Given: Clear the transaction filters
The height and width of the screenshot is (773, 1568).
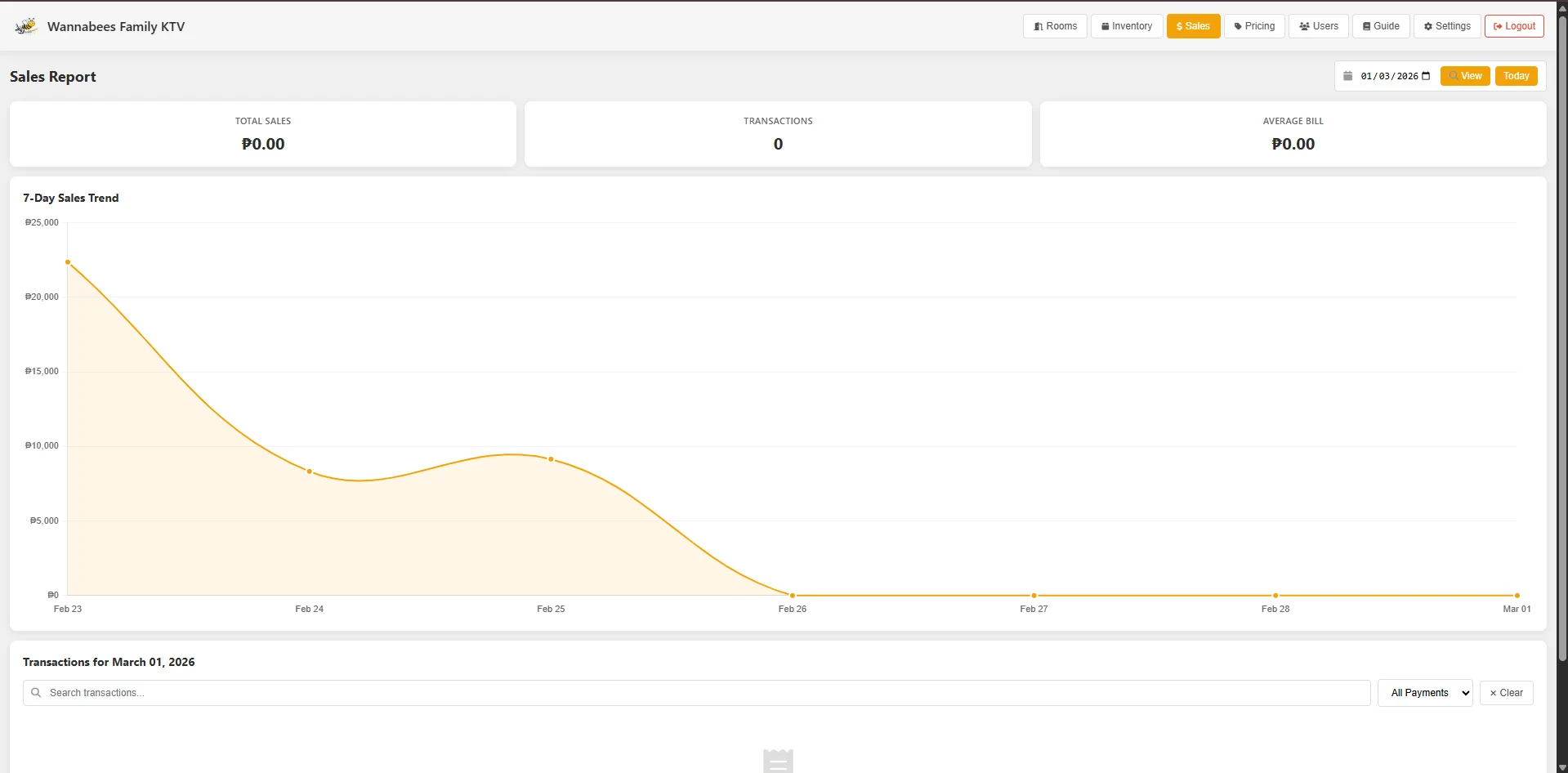Looking at the screenshot, I should [x=1506, y=693].
